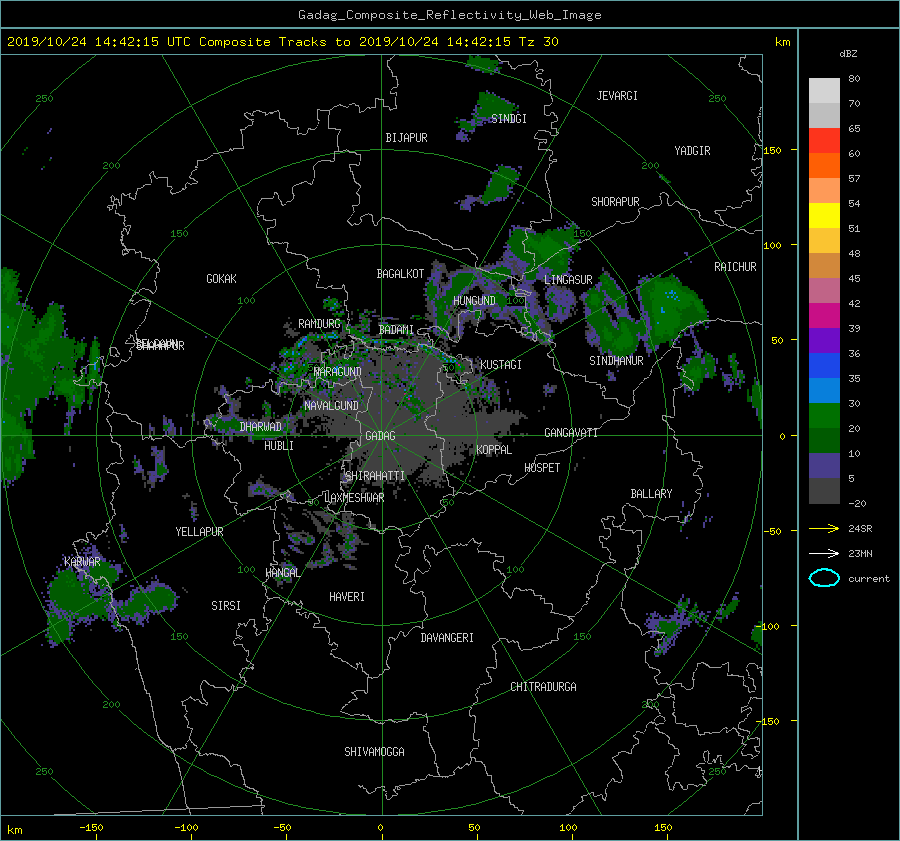The image size is (900, 841).
Task: Click the SINDHANUR city label
Action: 616,361
